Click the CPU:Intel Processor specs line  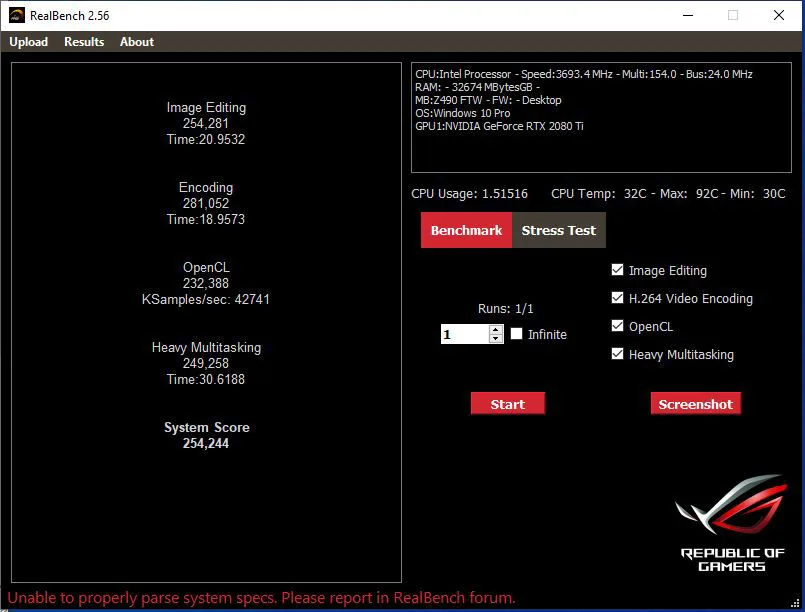click(x=584, y=74)
